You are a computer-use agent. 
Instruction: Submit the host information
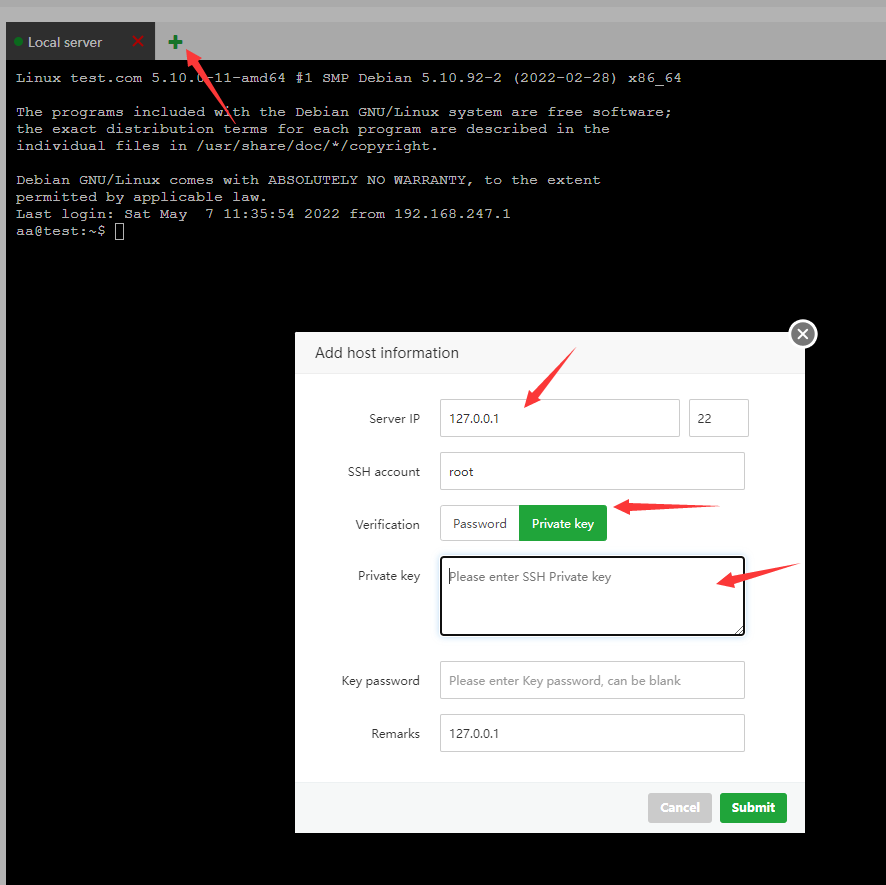tap(753, 808)
